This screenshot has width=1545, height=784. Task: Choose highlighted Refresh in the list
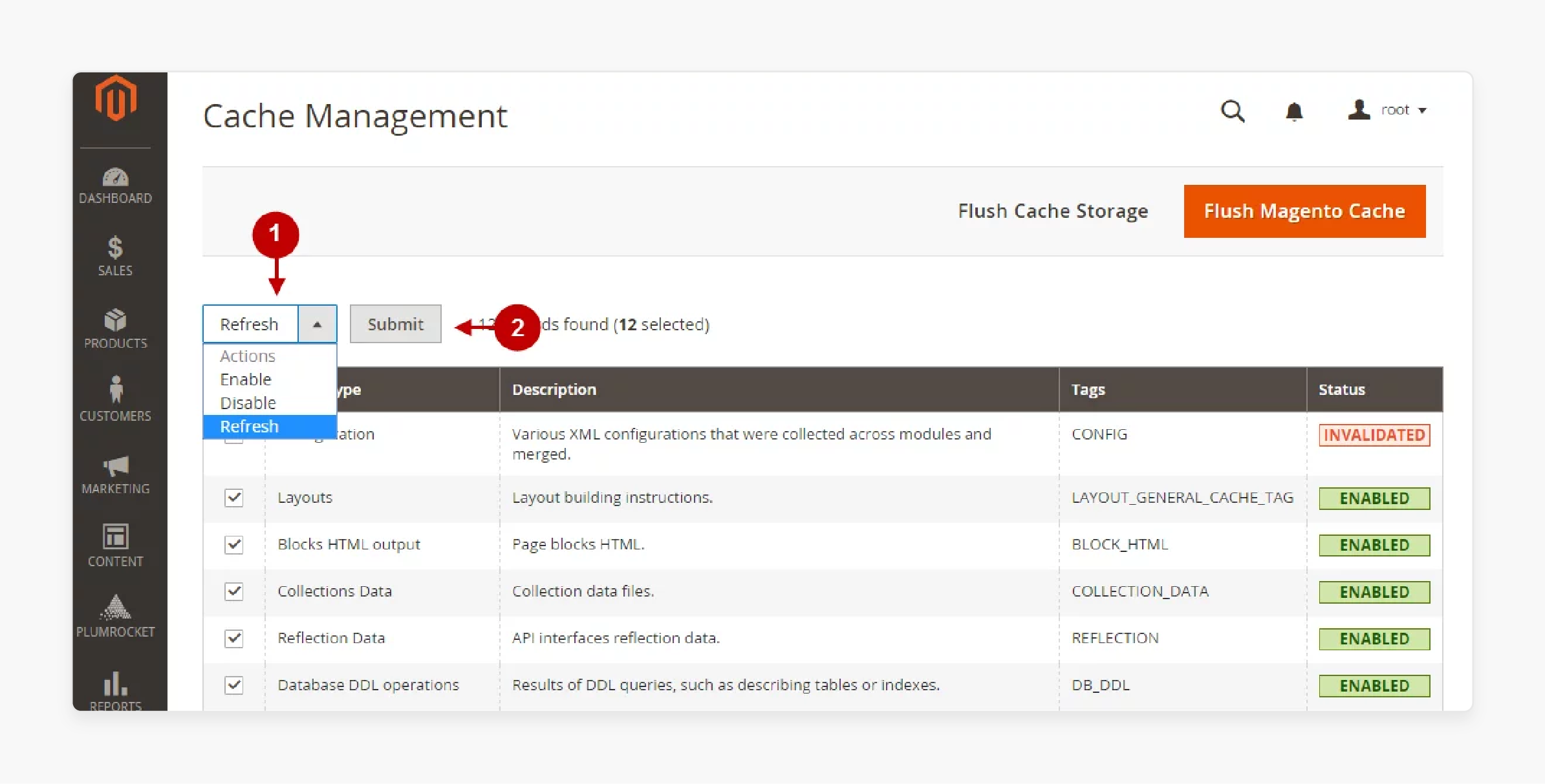pos(270,427)
